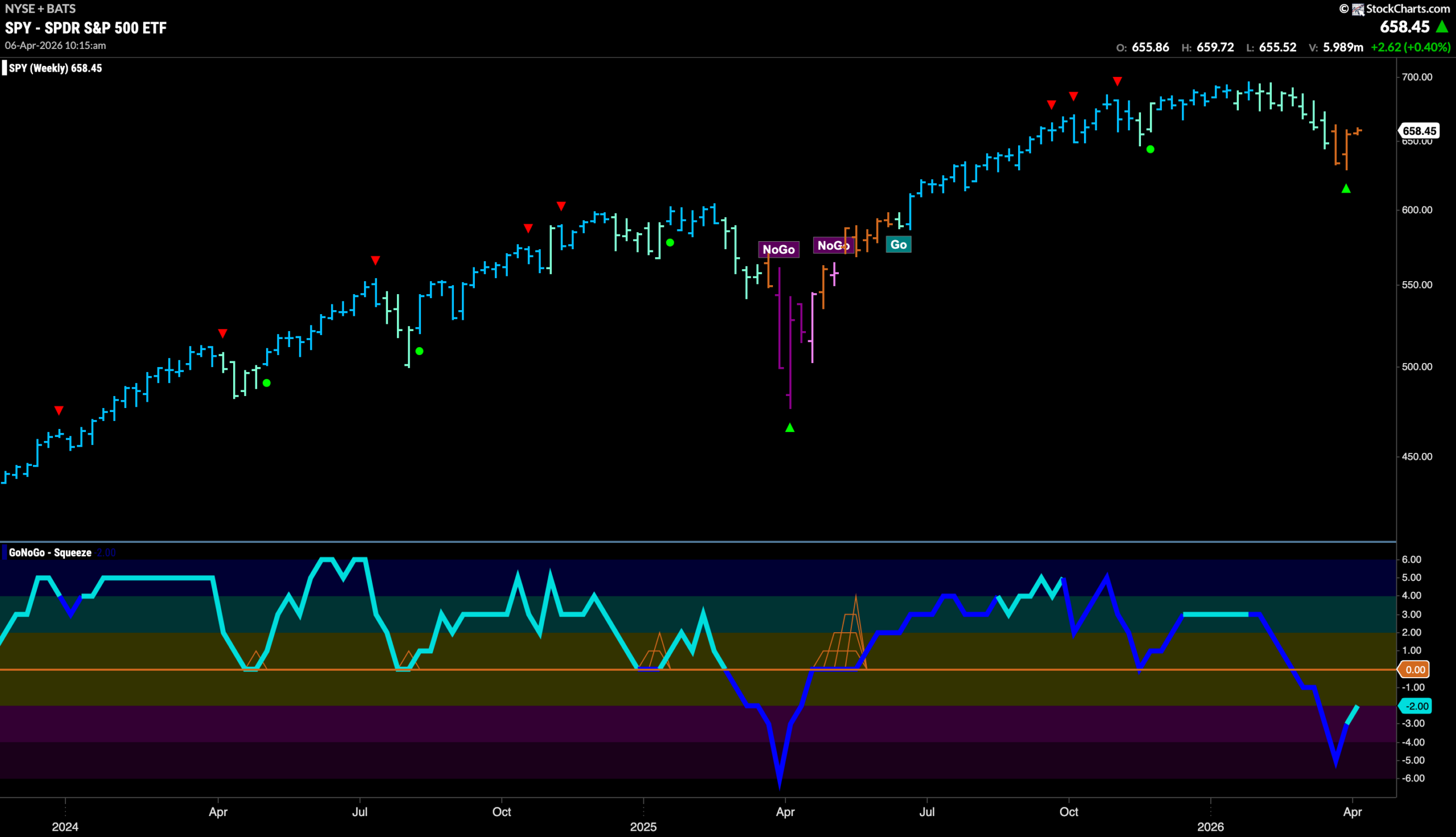Click the SPY - SPDR S&P 500 ETF title

coord(86,27)
